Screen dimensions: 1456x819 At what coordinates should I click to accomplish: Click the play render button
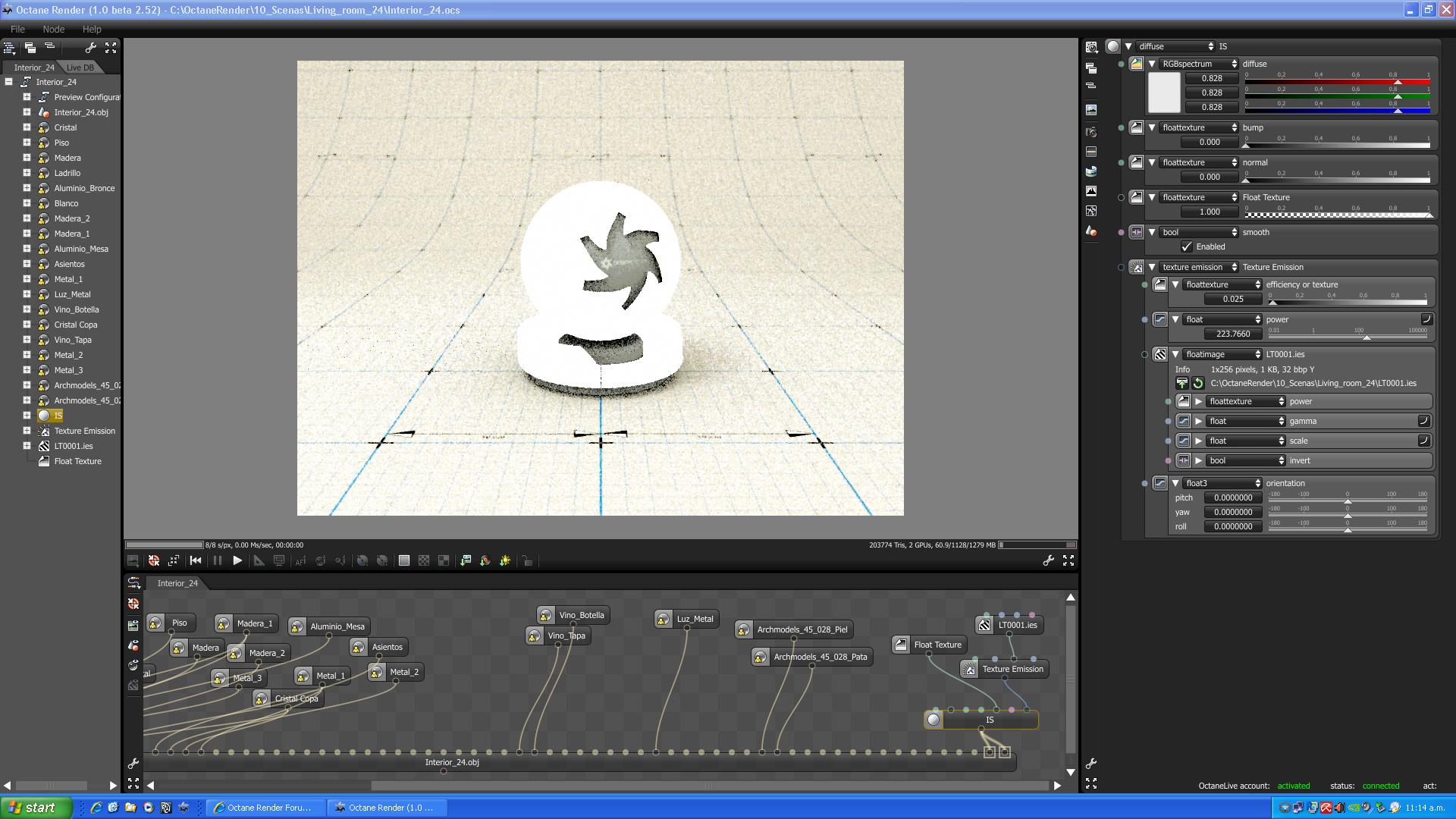(237, 560)
